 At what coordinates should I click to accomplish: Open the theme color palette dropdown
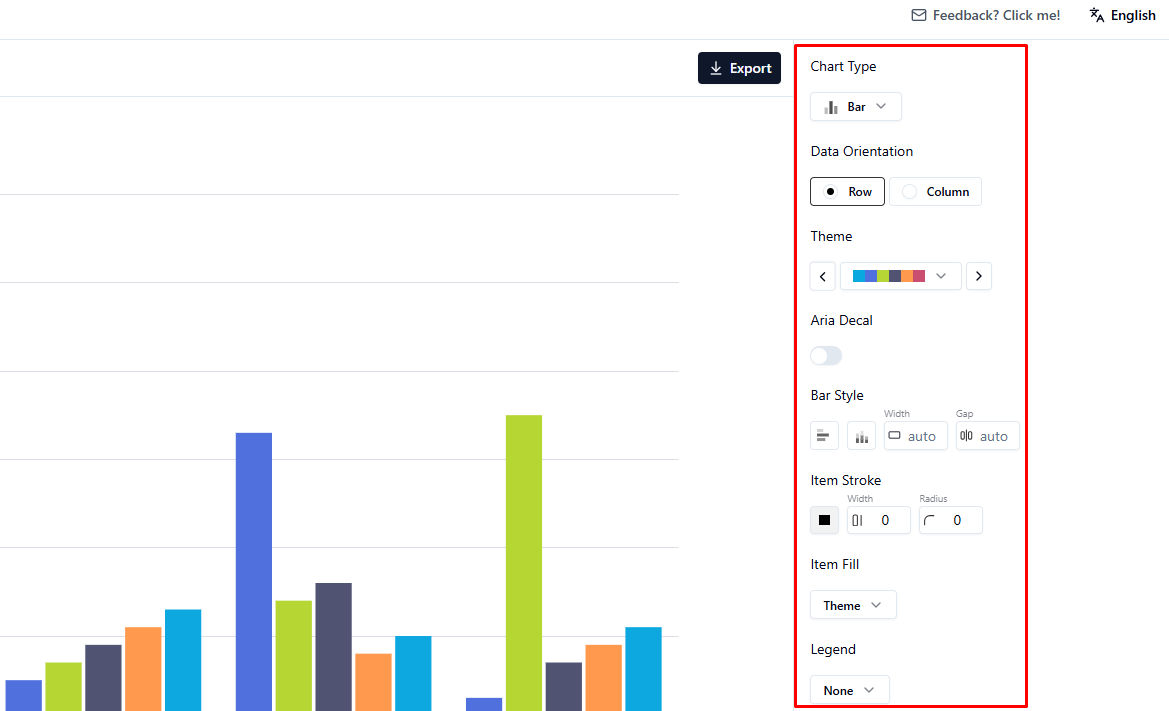pos(901,276)
